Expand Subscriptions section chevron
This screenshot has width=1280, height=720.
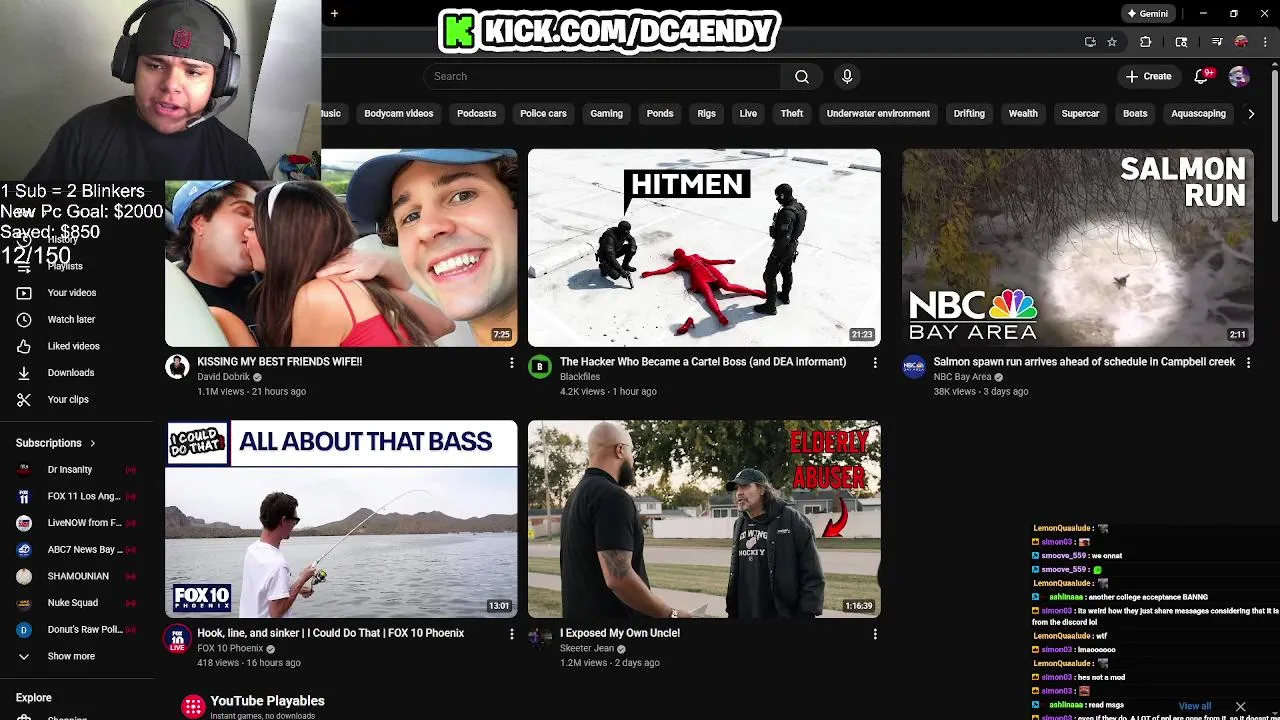pyautogui.click(x=92, y=443)
